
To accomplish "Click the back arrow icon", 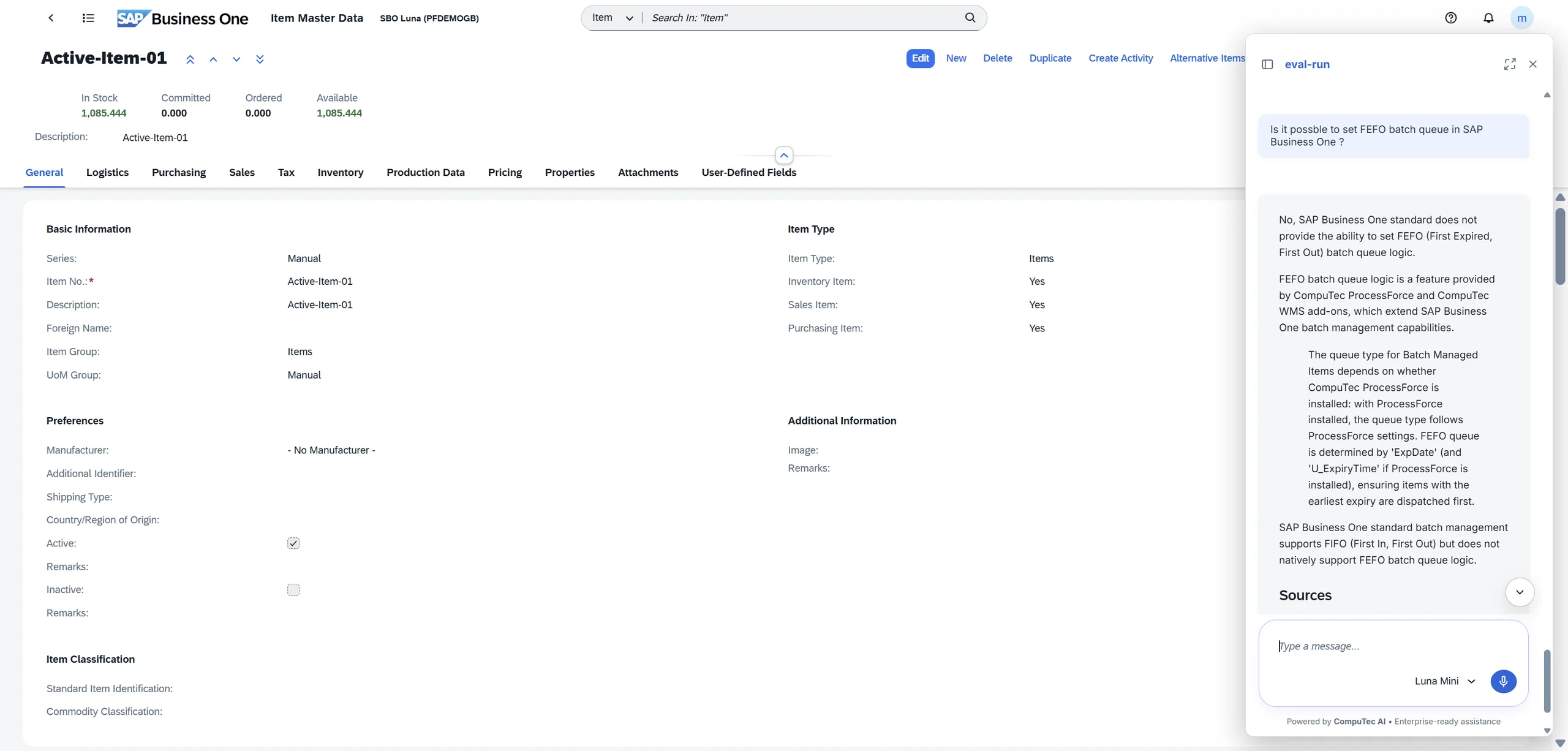I will [51, 18].
